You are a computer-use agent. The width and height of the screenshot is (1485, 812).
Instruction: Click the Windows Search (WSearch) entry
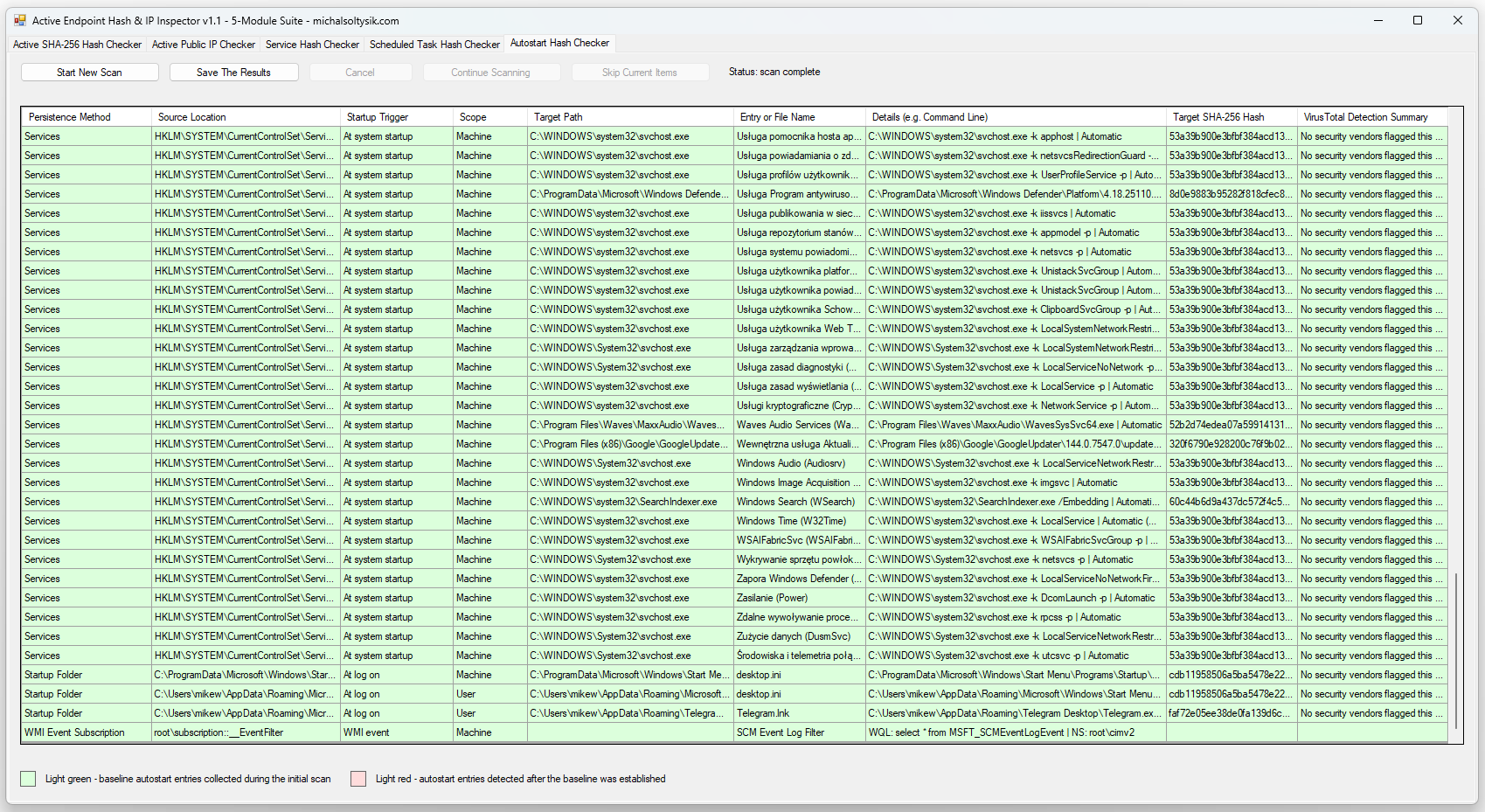point(795,502)
